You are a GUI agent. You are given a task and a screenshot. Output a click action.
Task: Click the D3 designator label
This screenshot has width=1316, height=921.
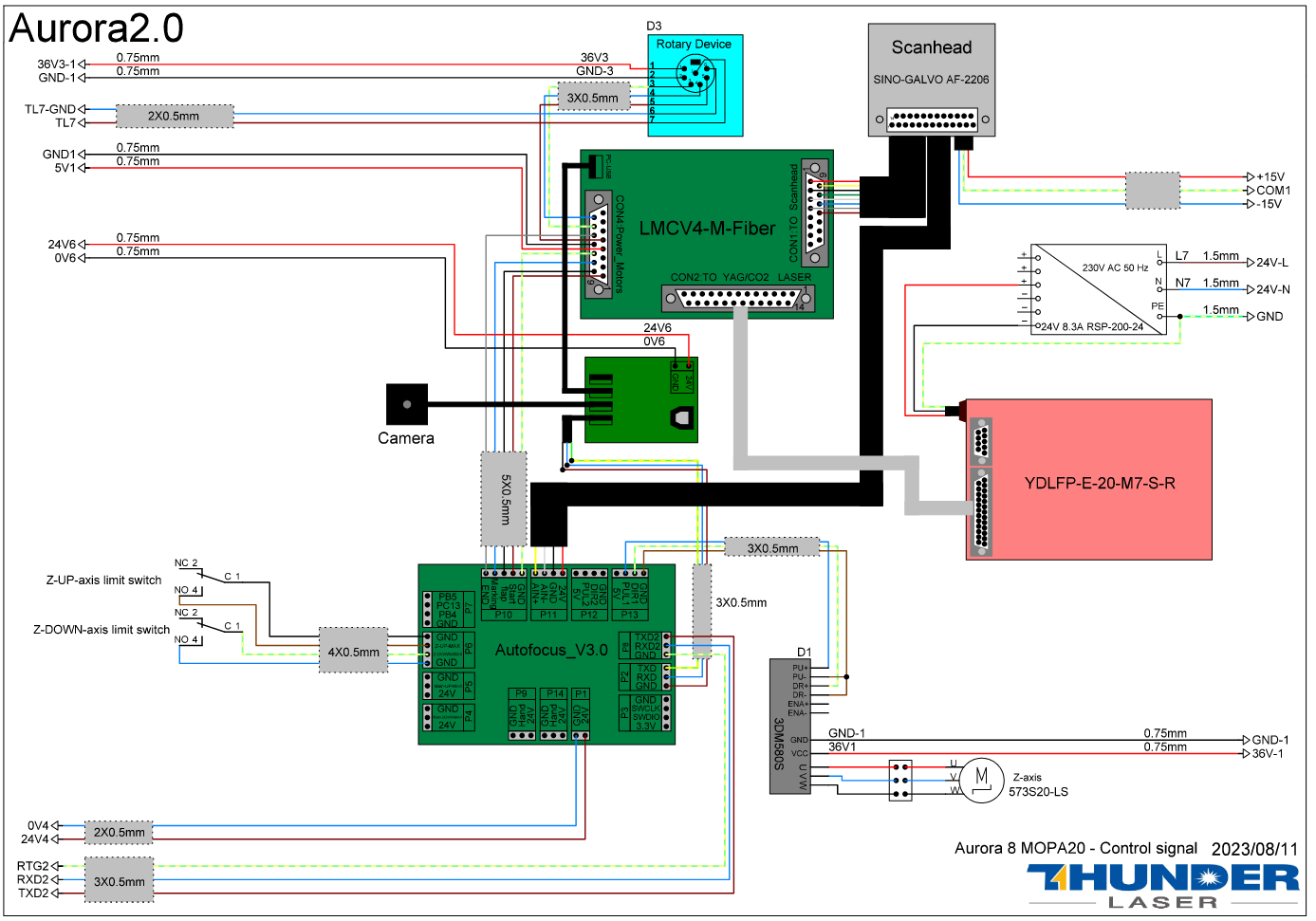[x=654, y=27]
